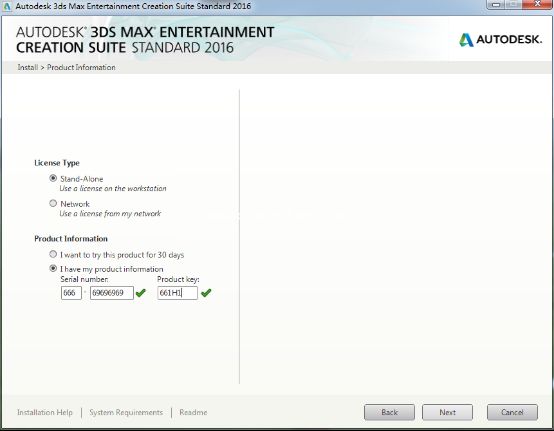
Task: Click Next to continue installation
Action: tap(447, 412)
